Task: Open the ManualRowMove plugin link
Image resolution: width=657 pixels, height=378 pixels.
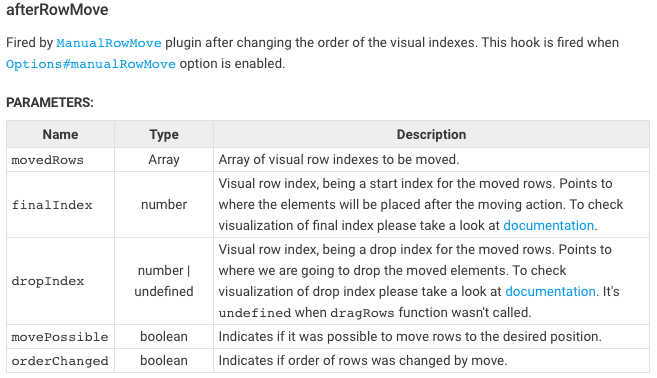Action: coord(109,43)
